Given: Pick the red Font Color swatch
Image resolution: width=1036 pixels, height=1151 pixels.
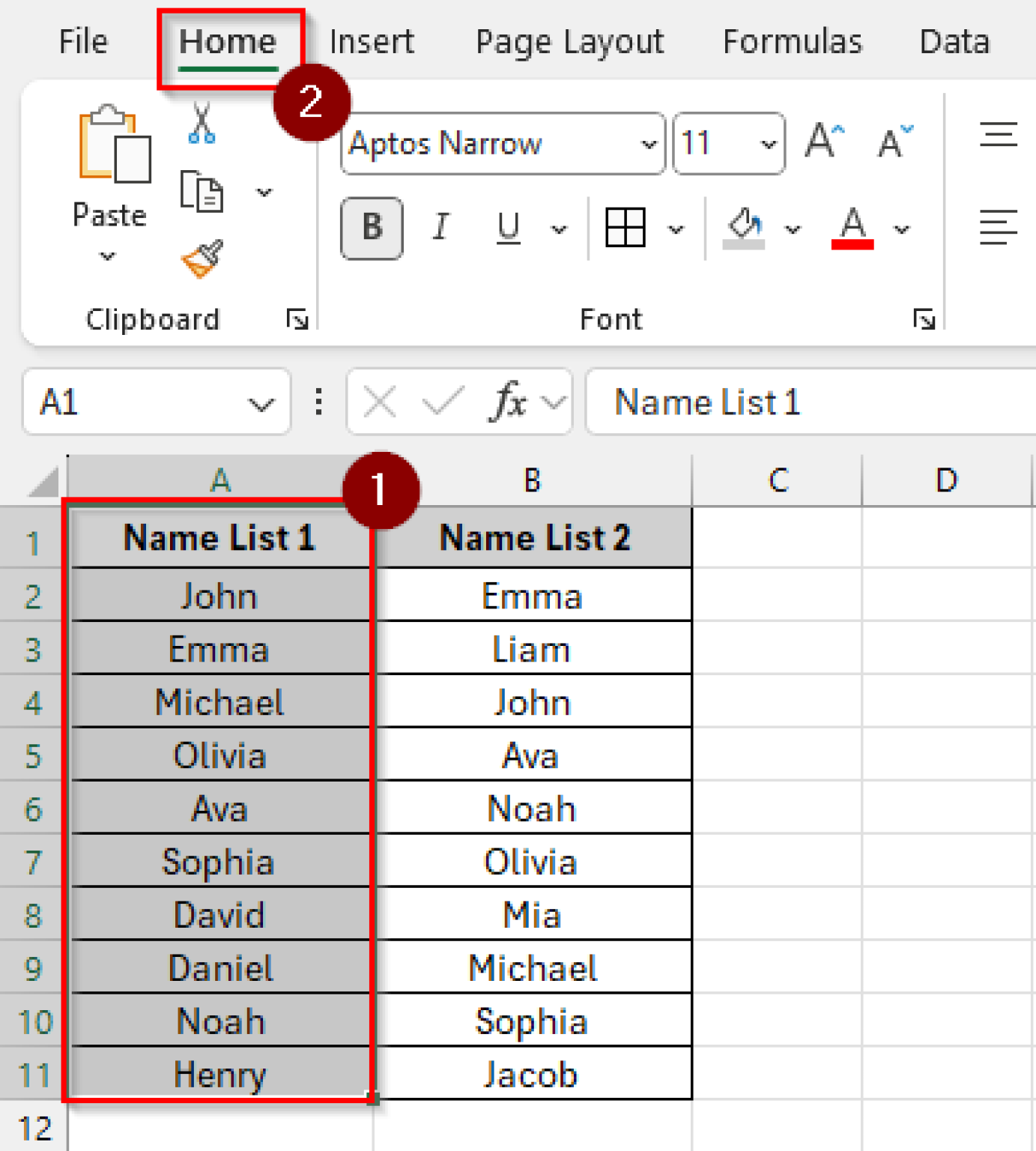Looking at the screenshot, I should tap(853, 241).
